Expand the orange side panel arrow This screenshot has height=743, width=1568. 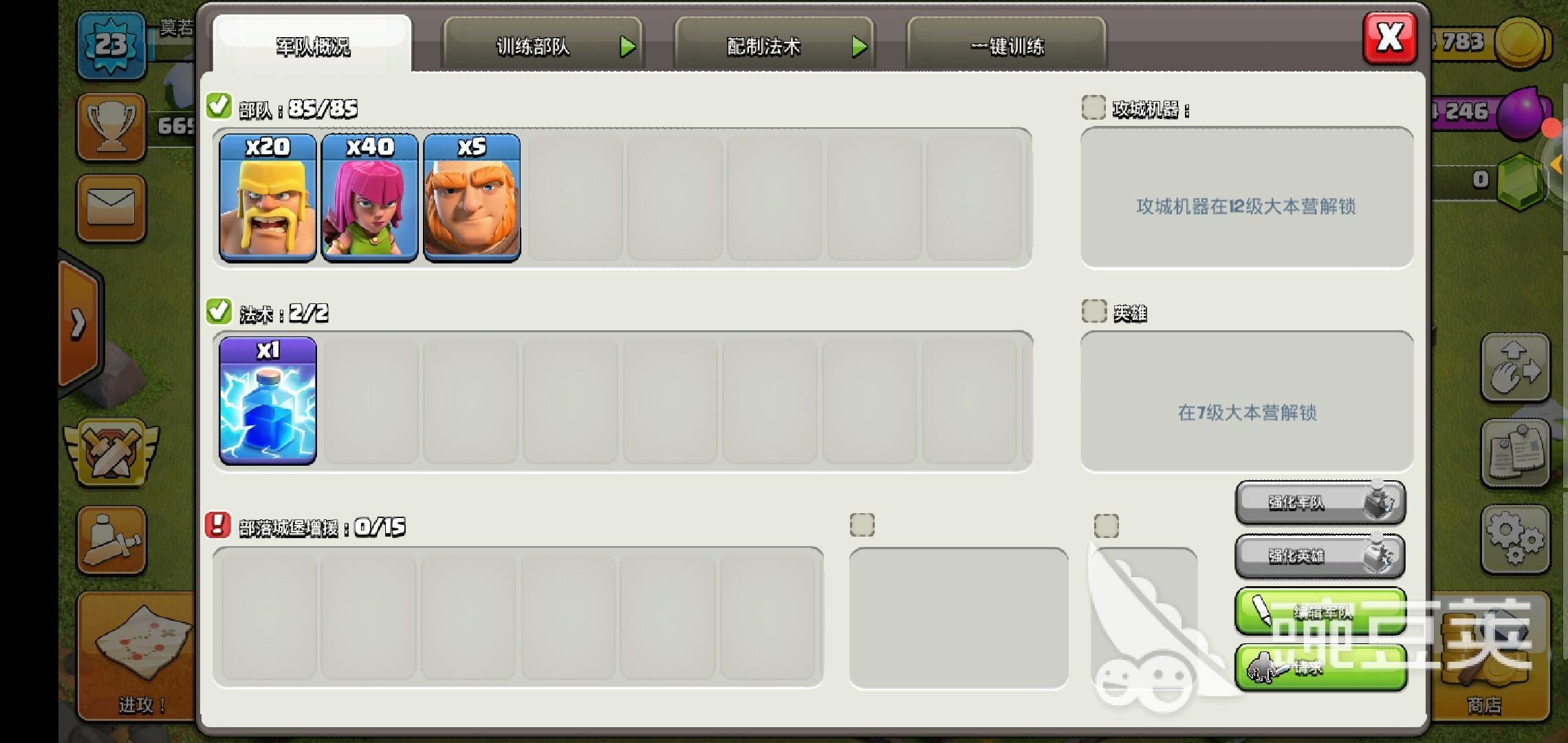click(x=79, y=323)
